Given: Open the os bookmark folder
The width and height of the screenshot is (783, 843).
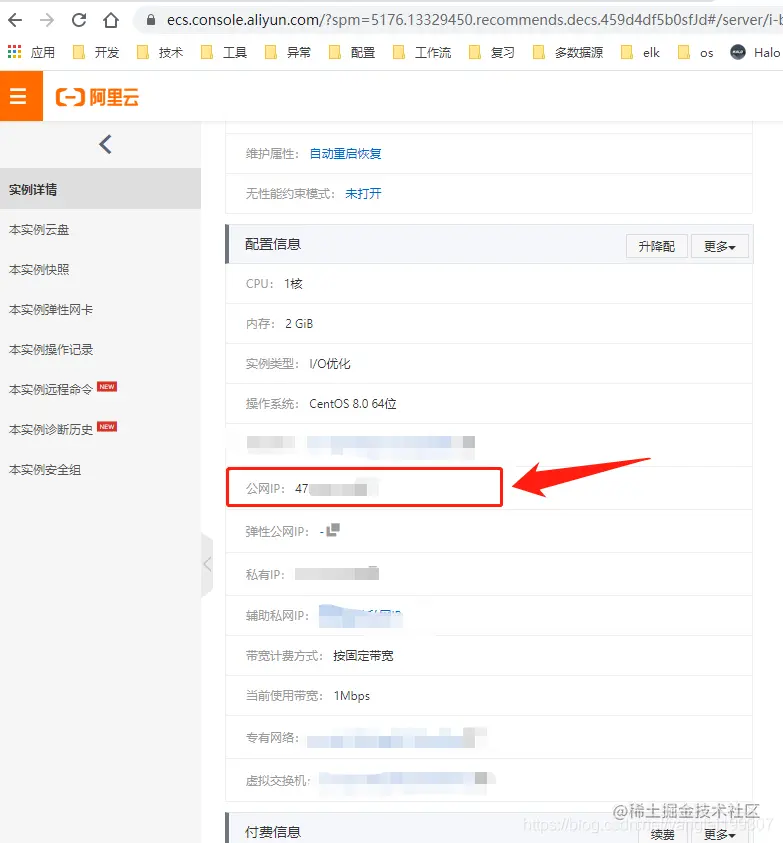Looking at the screenshot, I should coord(696,52).
